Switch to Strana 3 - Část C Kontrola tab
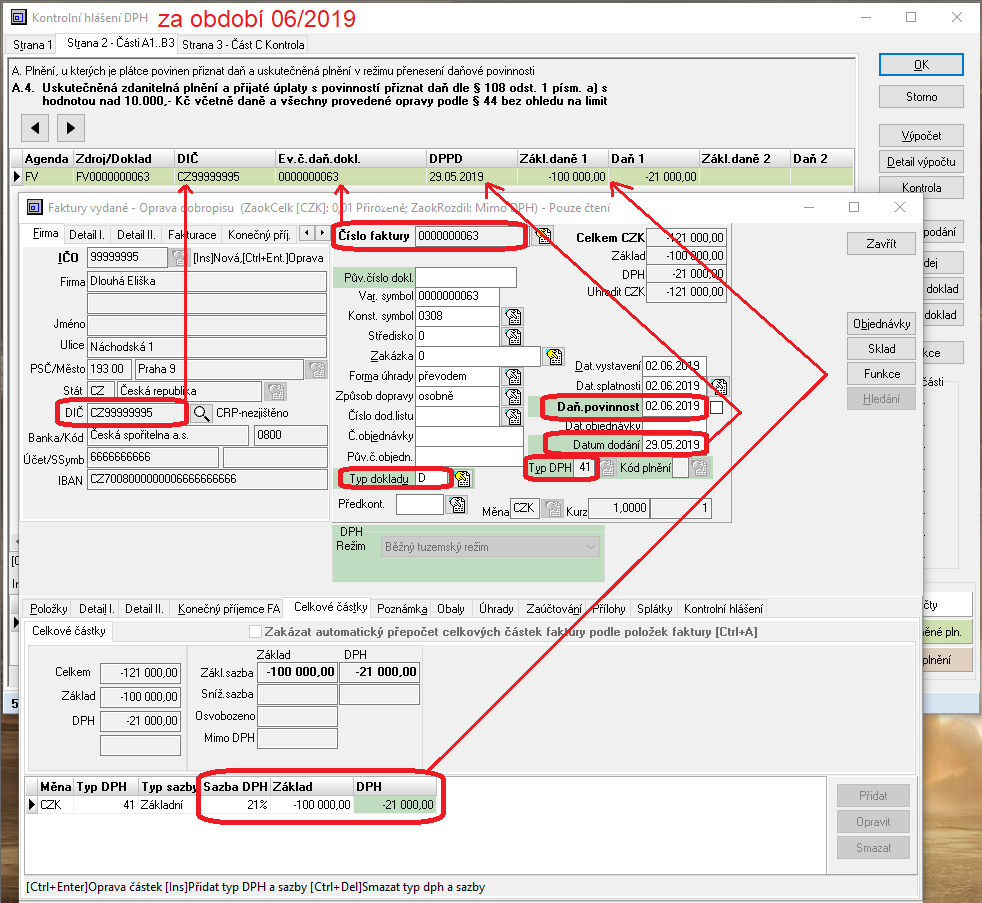 pos(243,44)
